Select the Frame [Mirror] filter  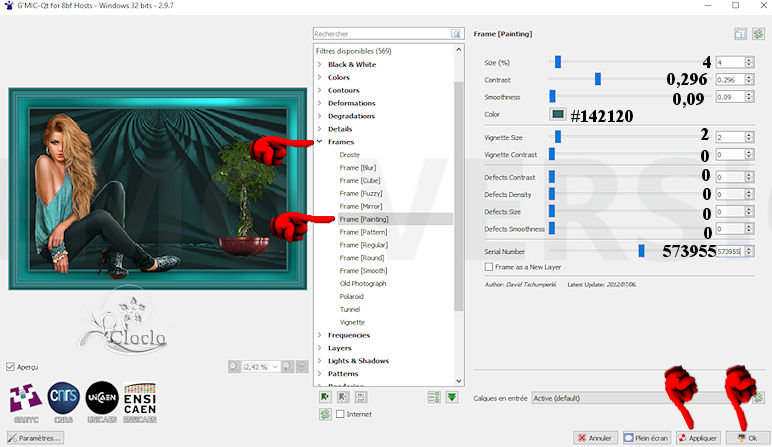click(x=362, y=206)
